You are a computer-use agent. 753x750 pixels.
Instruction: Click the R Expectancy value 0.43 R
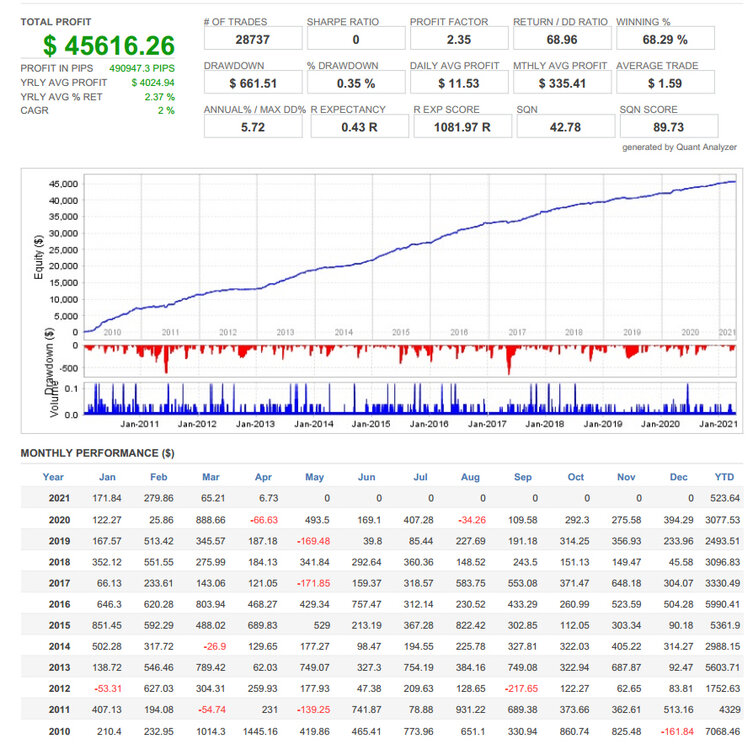359,127
